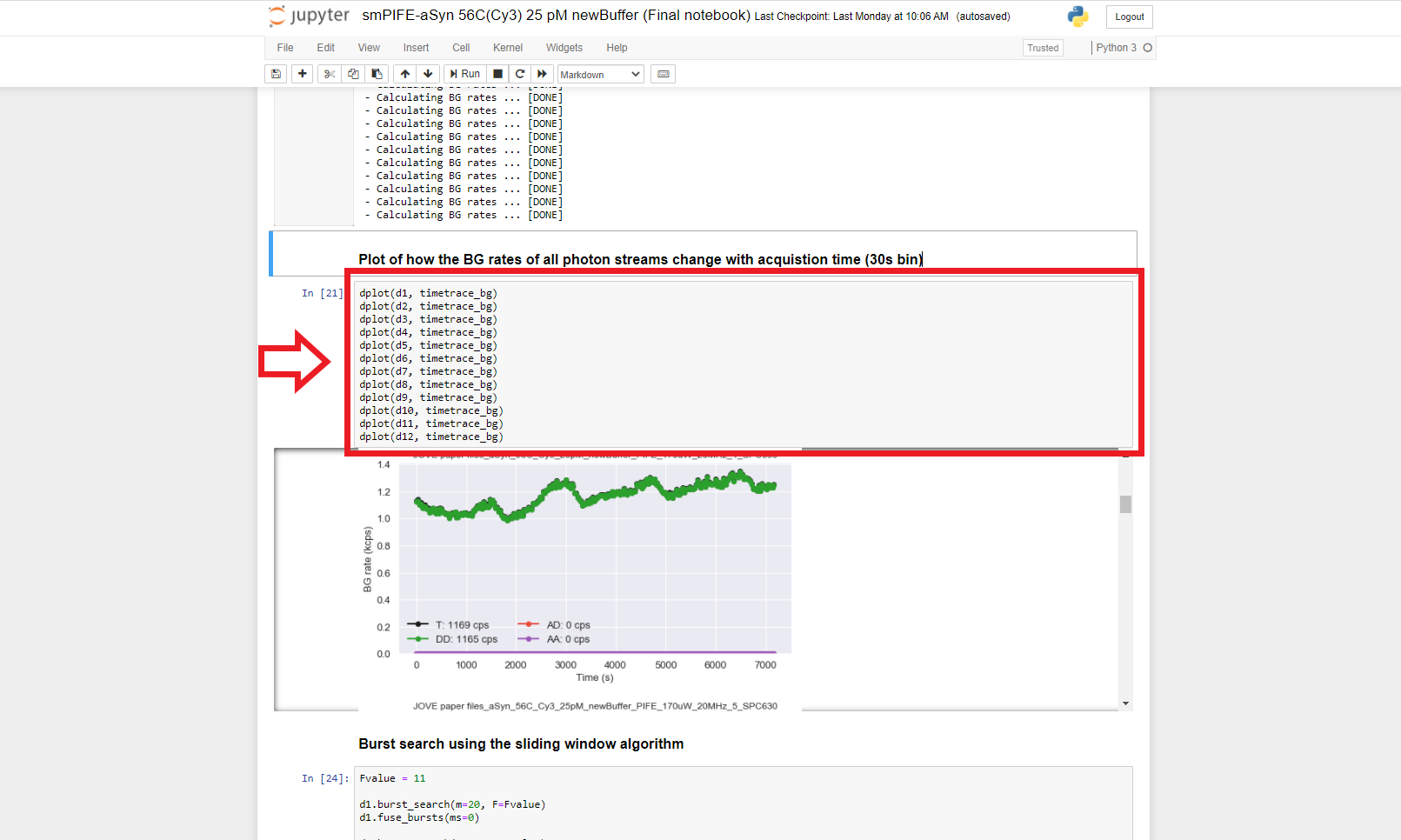Open the command palette keyboard icon
This screenshot has width=1401, height=840.
(x=664, y=74)
